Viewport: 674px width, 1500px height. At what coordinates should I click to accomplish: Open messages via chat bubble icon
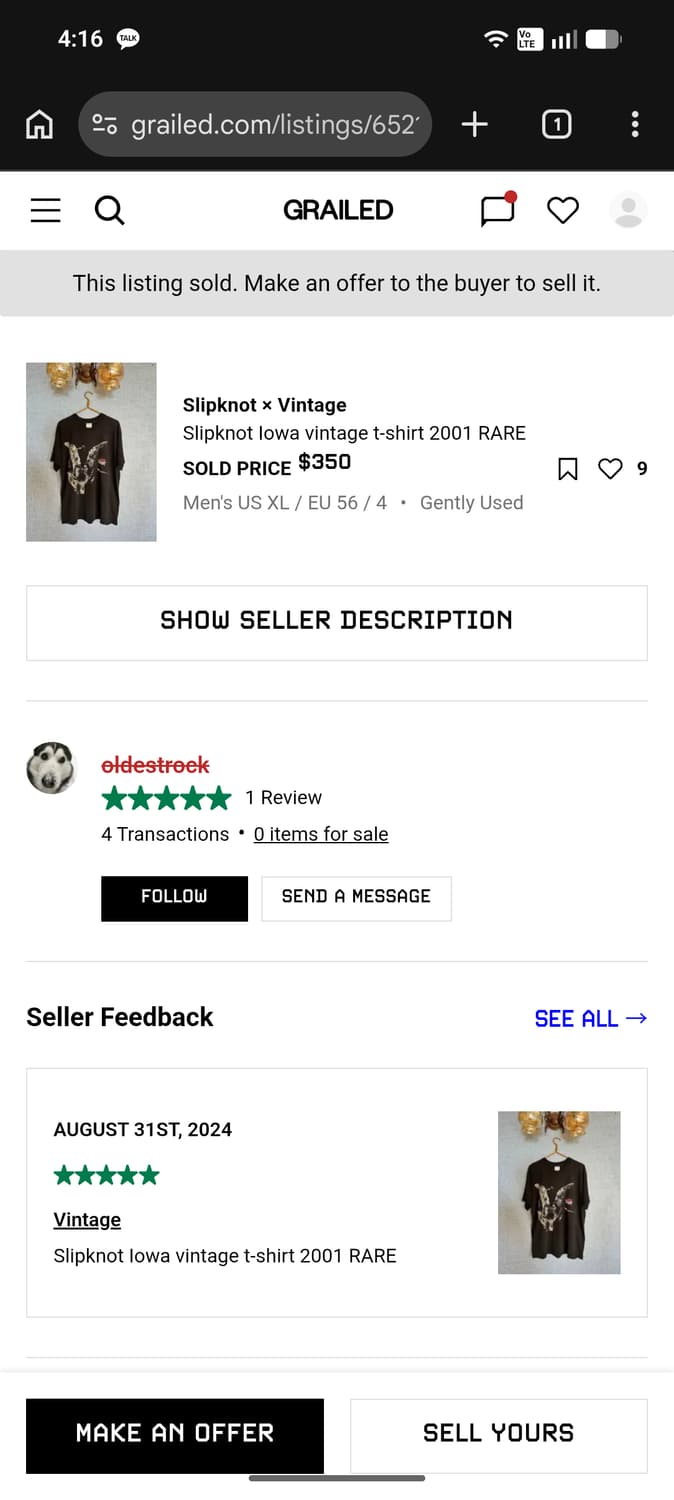(x=497, y=210)
